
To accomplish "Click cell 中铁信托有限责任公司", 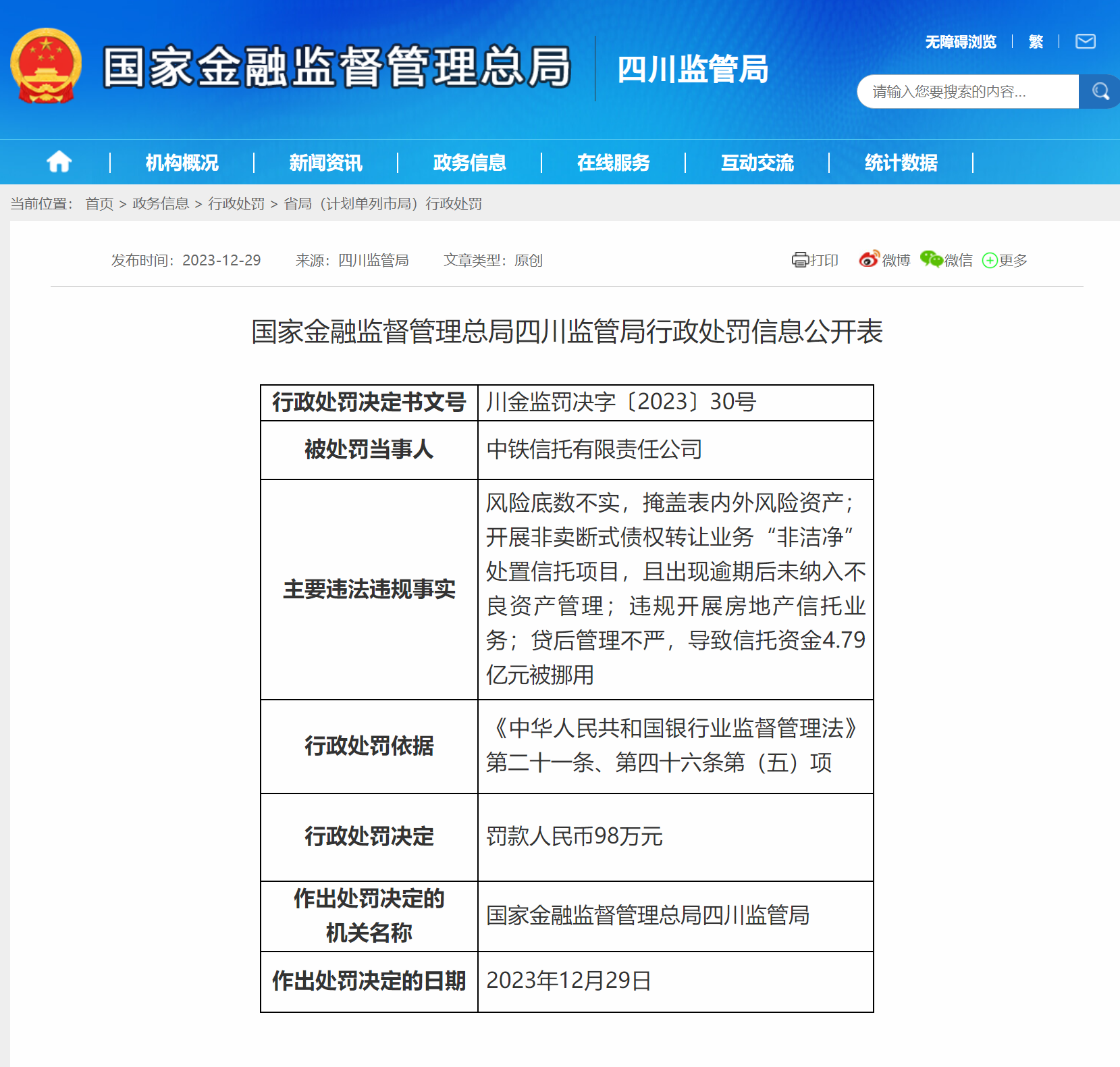I will 676,450.
